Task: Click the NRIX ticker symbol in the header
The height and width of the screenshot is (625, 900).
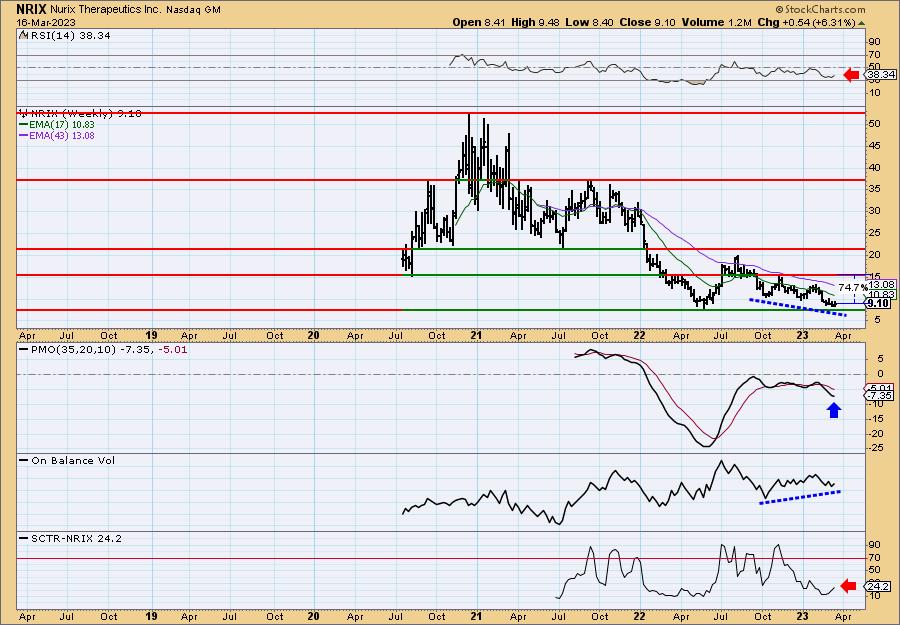Action: coord(32,9)
